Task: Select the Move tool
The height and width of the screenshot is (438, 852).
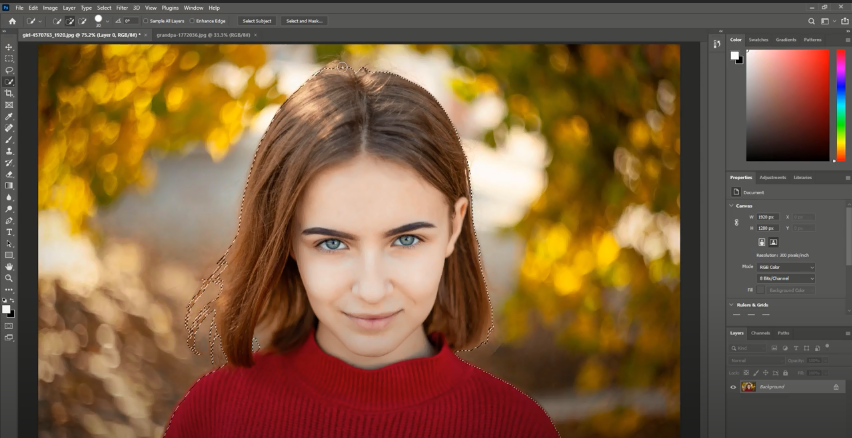Action: click(9, 47)
